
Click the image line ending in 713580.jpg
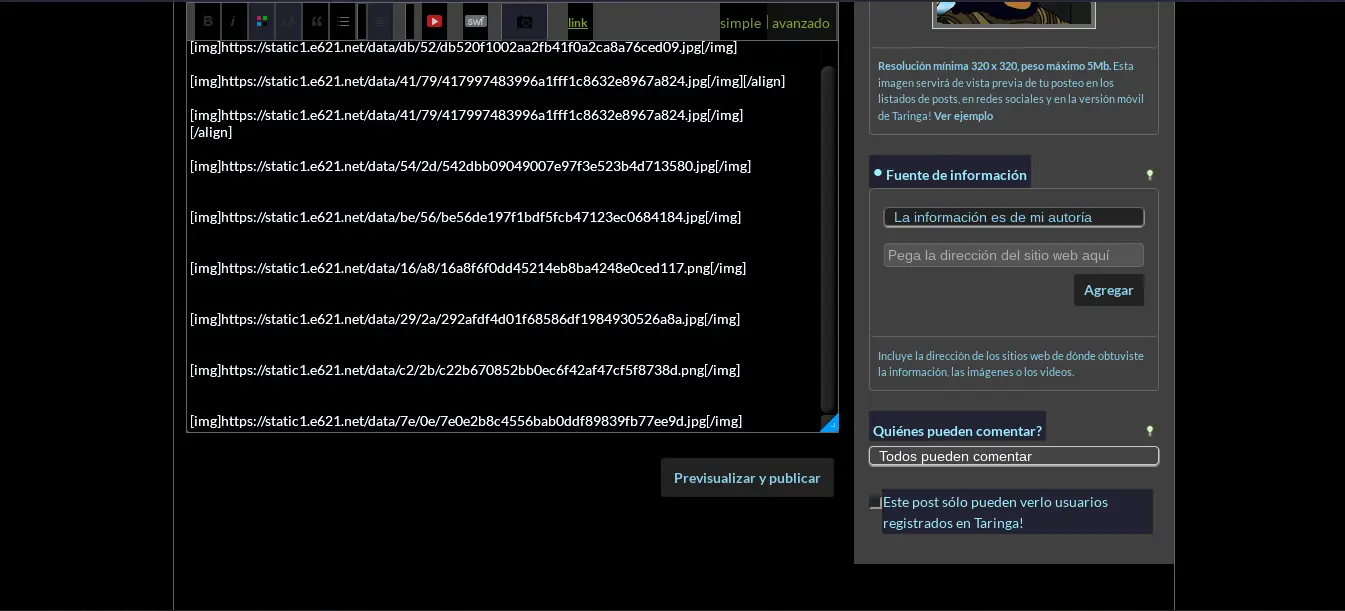pos(470,166)
